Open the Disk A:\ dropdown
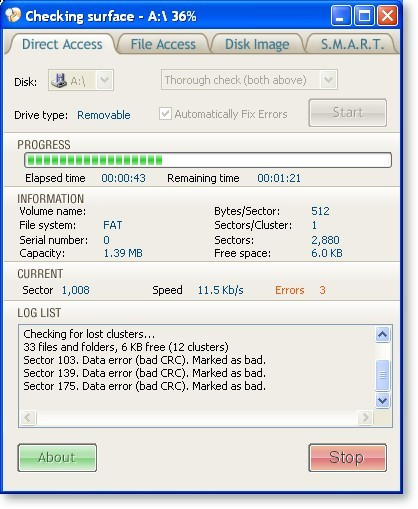 (105, 80)
